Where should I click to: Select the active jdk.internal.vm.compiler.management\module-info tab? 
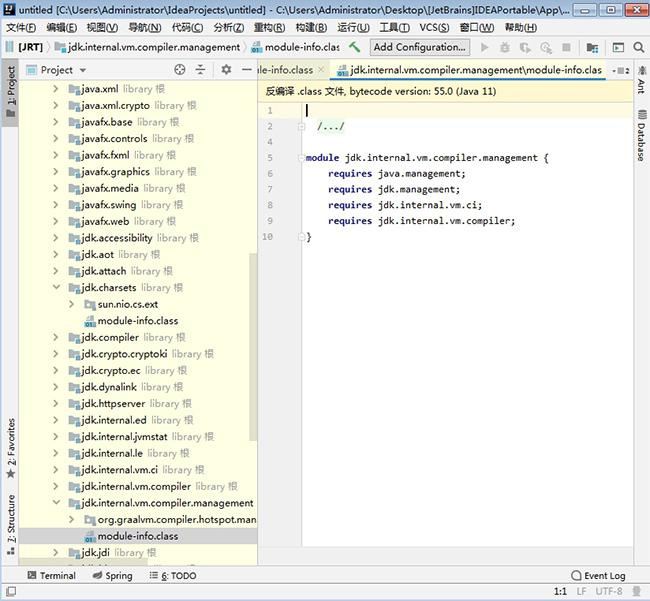click(470, 70)
